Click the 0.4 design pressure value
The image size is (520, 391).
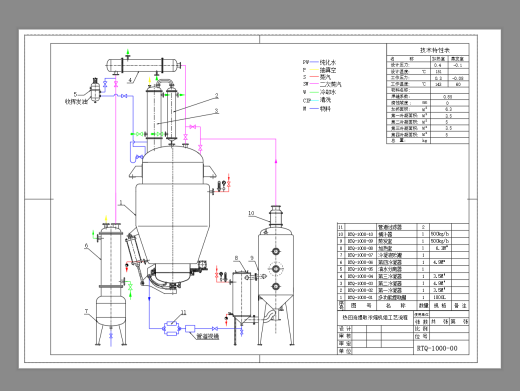click(437, 65)
